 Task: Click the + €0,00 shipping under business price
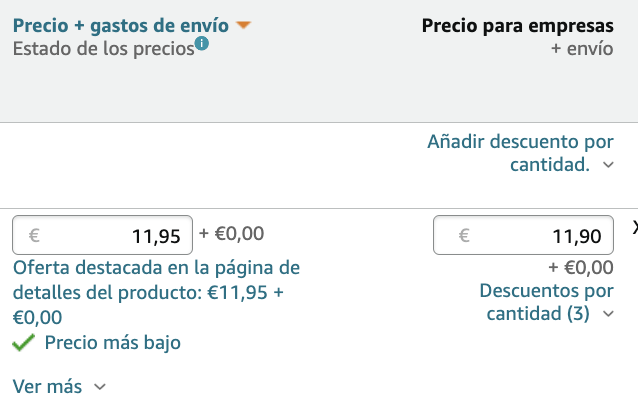(x=581, y=267)
